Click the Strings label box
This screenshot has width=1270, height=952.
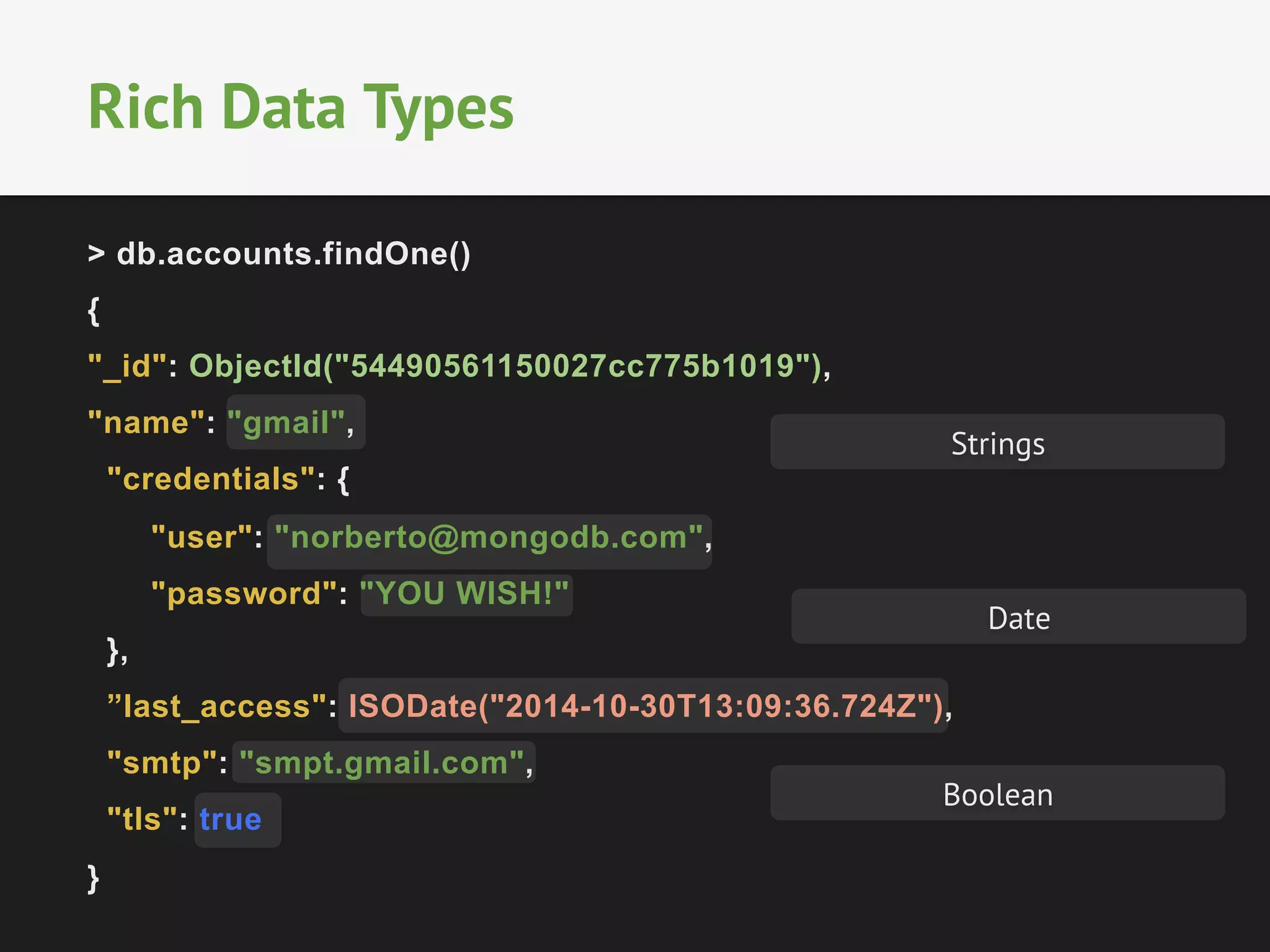[997, 443]
